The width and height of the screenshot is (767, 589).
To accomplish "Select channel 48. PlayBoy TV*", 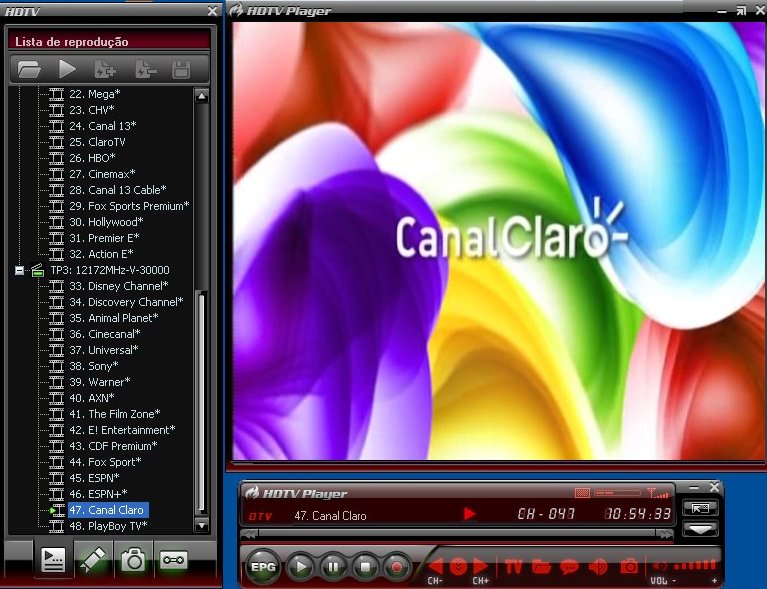I will click(x=108, y=526).
